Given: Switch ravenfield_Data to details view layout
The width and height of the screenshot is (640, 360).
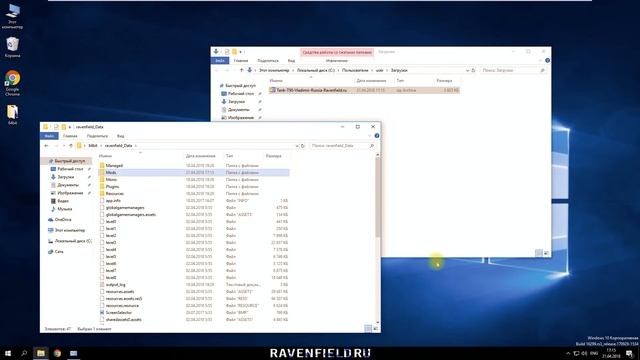Looking at the screenshot, I should tap(368, 329).
